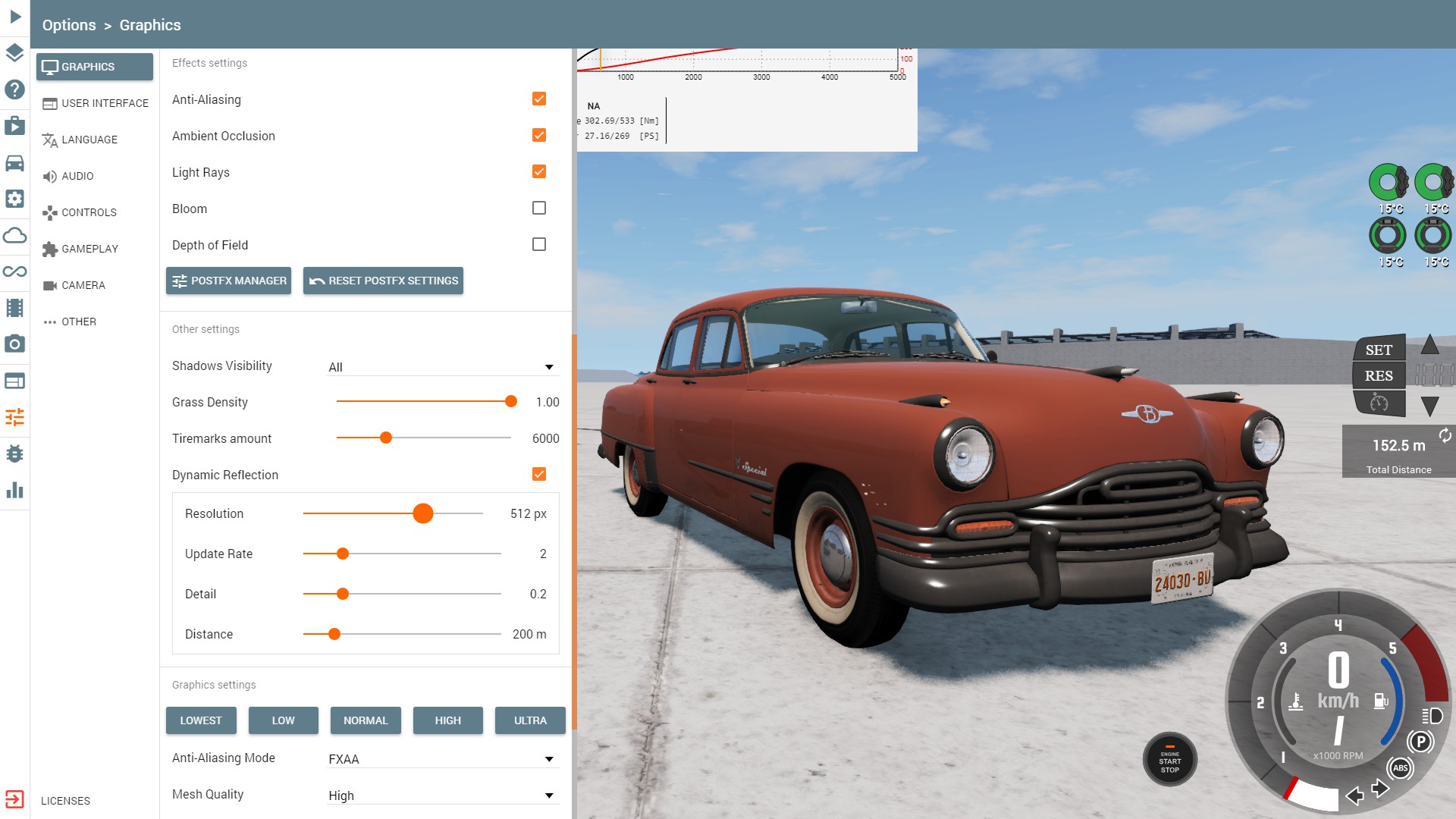Toggle the Dynamic Reflection checkbox

tap(539, 474)
